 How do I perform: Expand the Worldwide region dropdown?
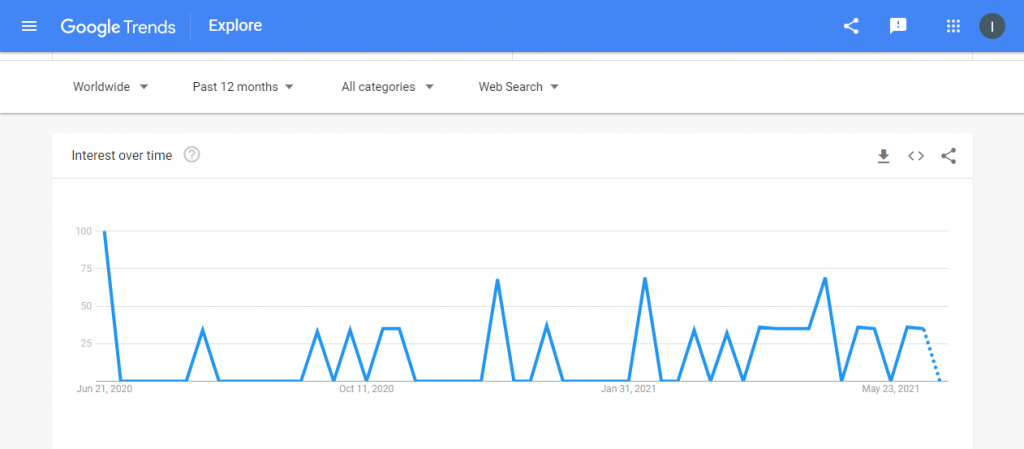(x=111, y=87)
